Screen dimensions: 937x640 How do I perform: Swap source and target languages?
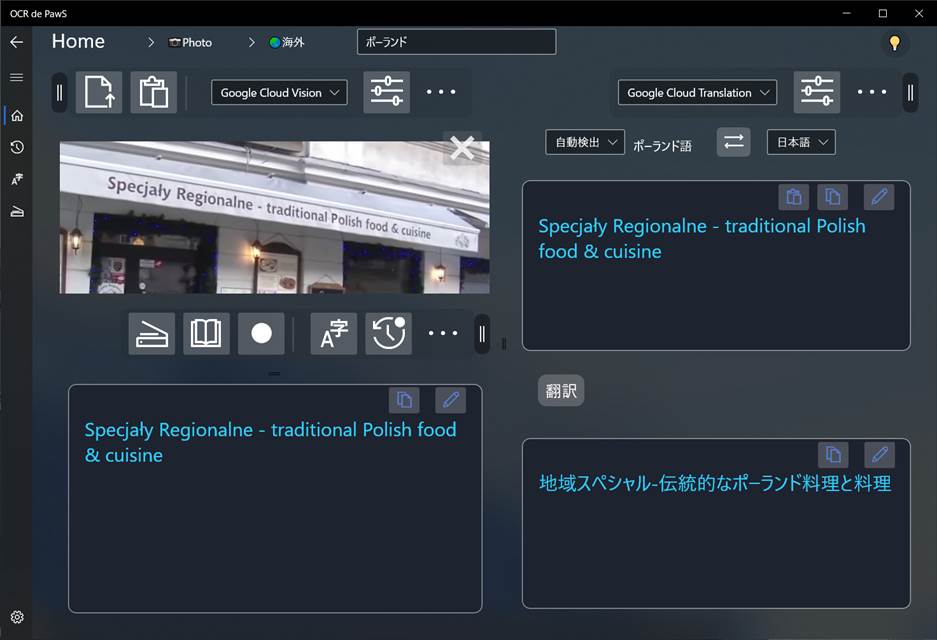point(733,142)
